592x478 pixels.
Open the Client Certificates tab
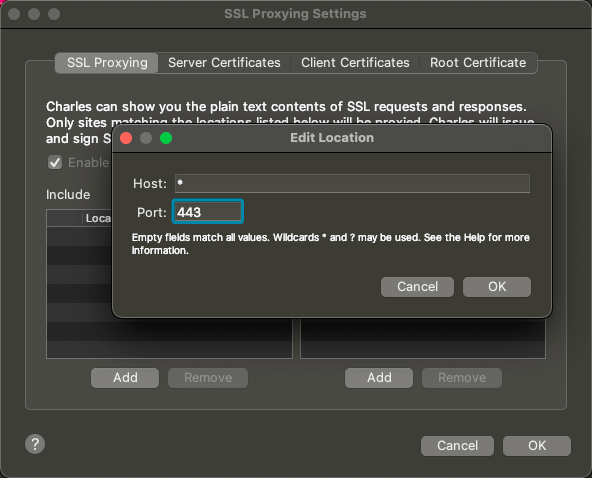tap(355, 63)
